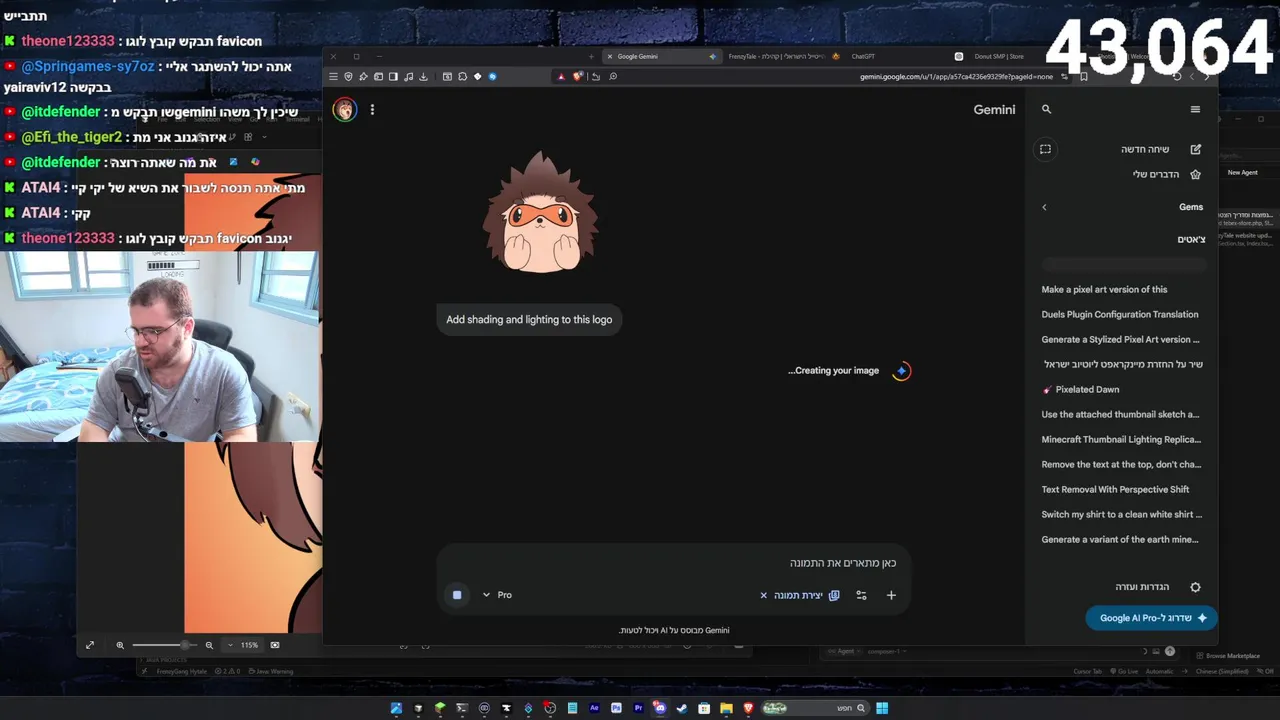Open chat Duels Plugin Configuration Translation

1120,314
